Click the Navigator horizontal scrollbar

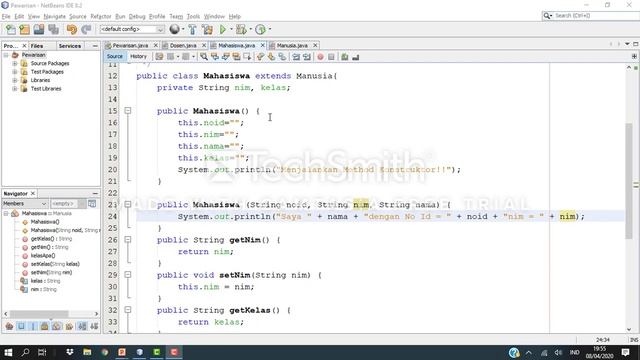(39, 314)
